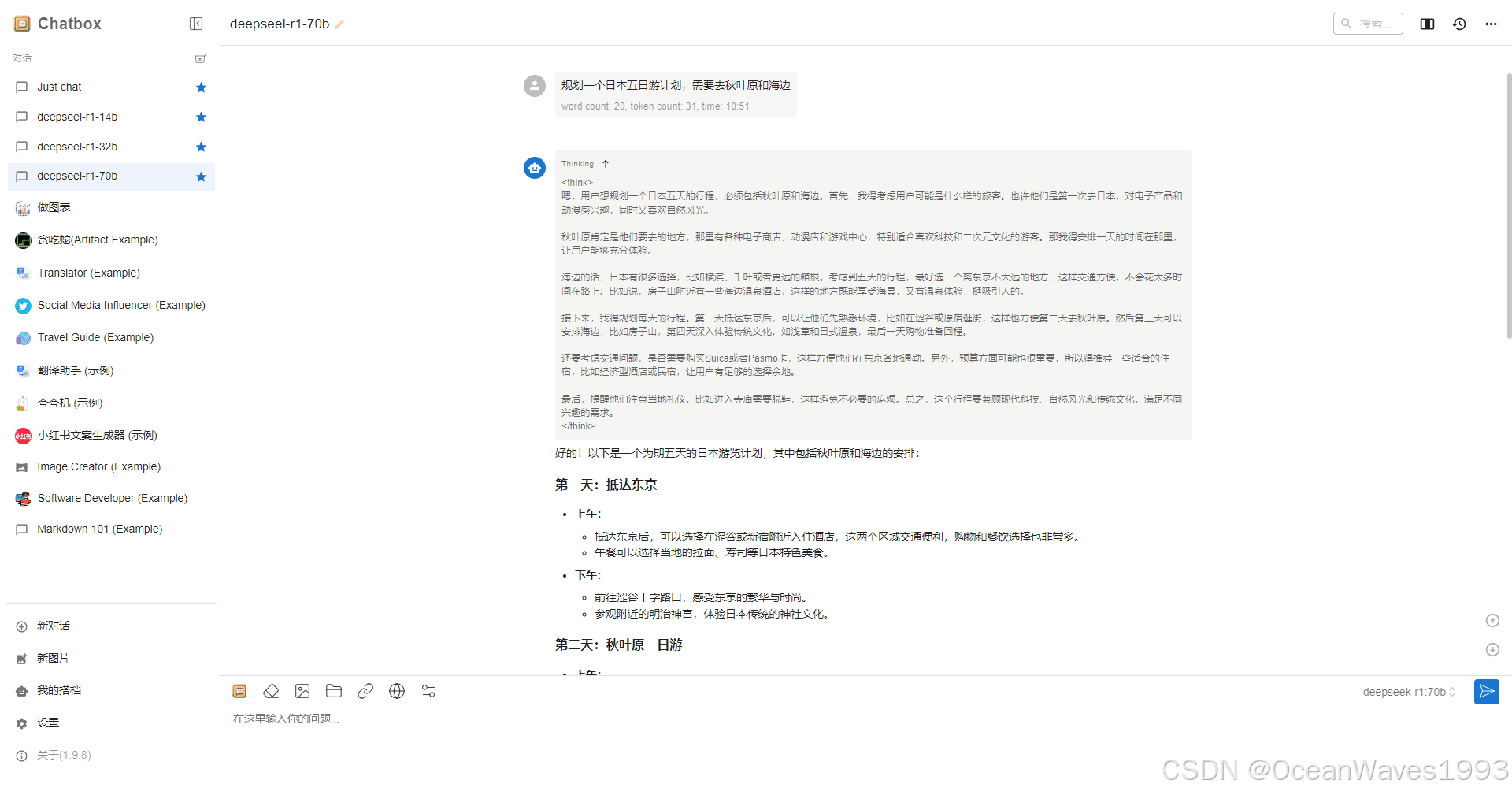This screenshot has height=795, width=1512.
Task: Collapse the Thinking section arrow
Action: click(606, 164)
